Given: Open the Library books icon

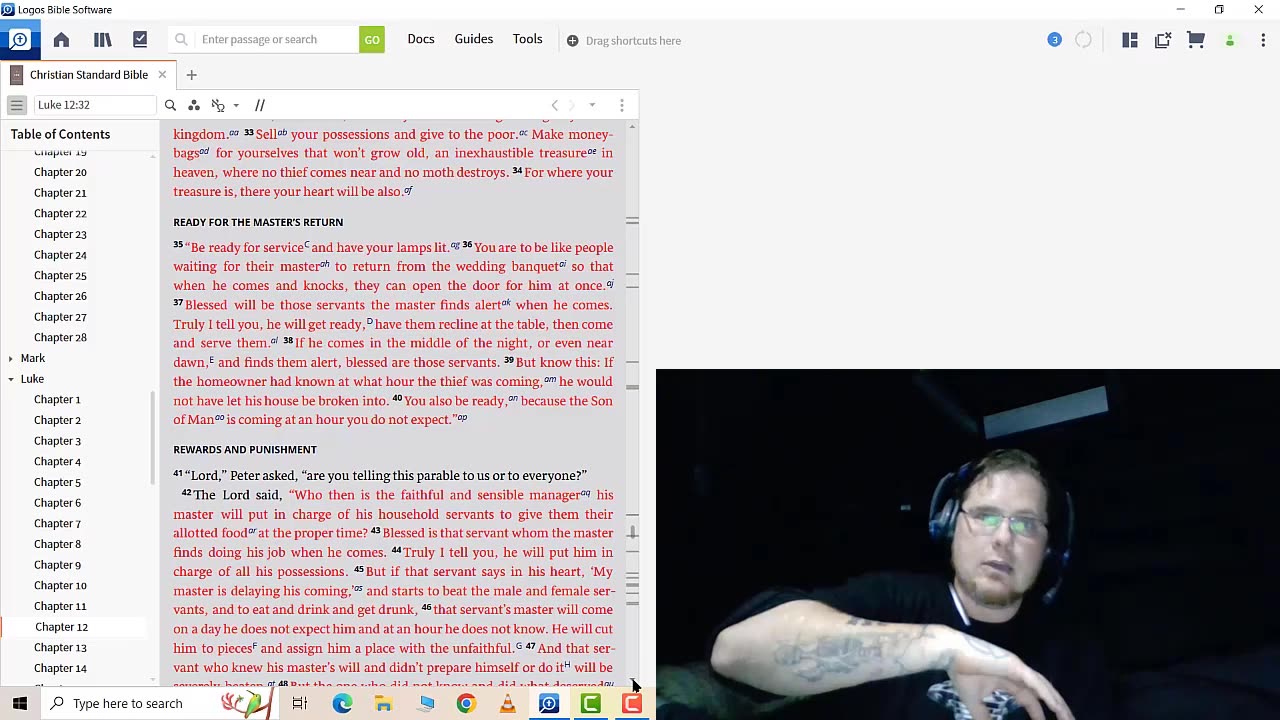Looking at the screenshot, I should [x=102, y=40].
